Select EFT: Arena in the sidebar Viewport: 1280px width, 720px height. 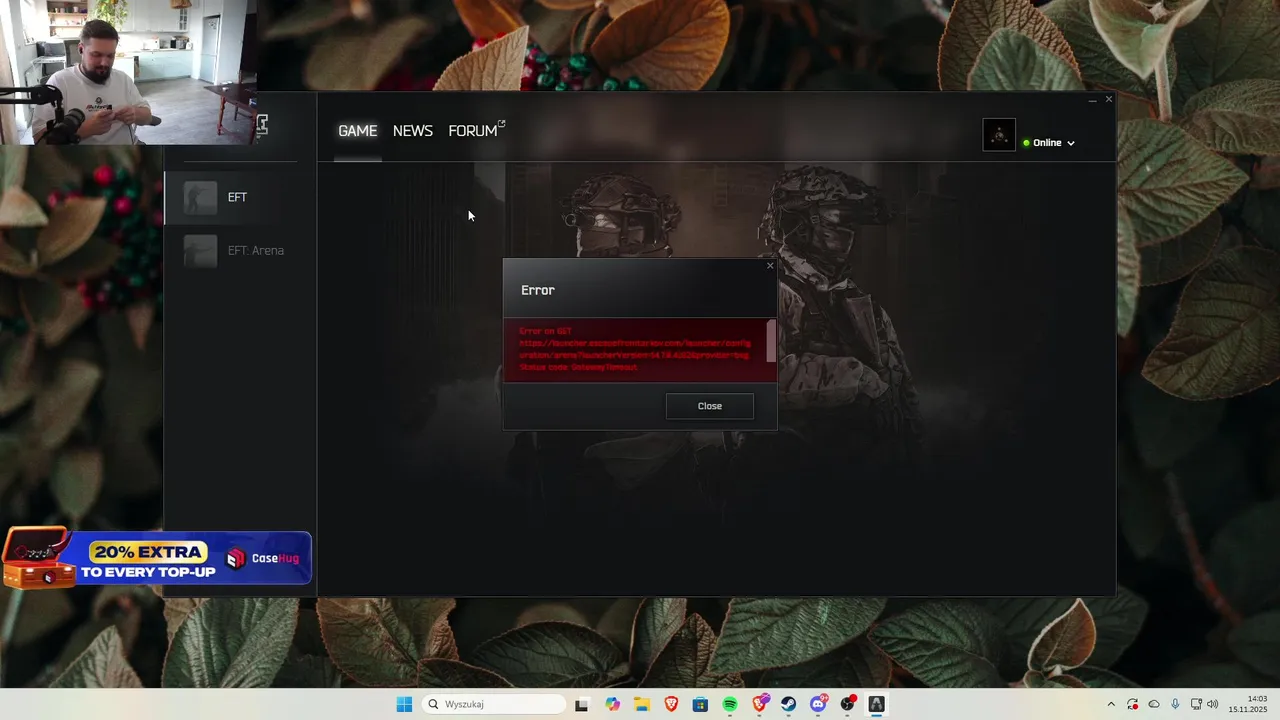click(x=240, y=250)
